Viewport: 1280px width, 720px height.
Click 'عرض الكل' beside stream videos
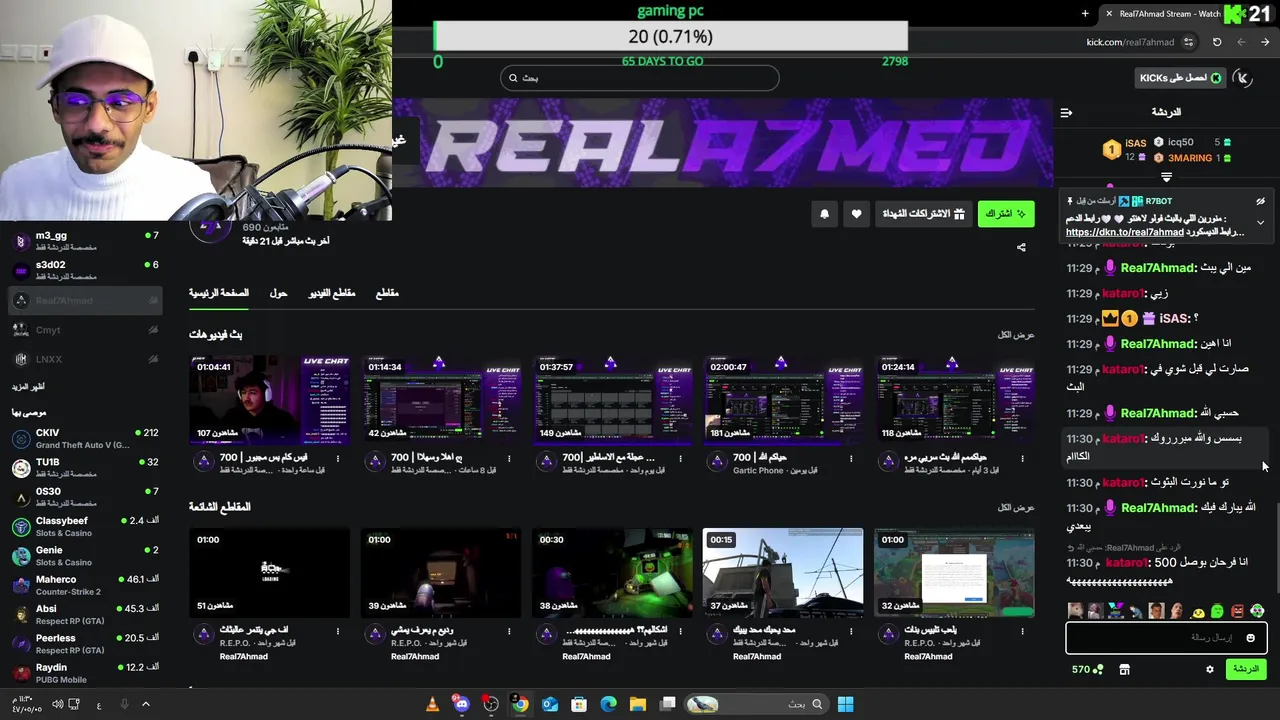point(1016,335)
